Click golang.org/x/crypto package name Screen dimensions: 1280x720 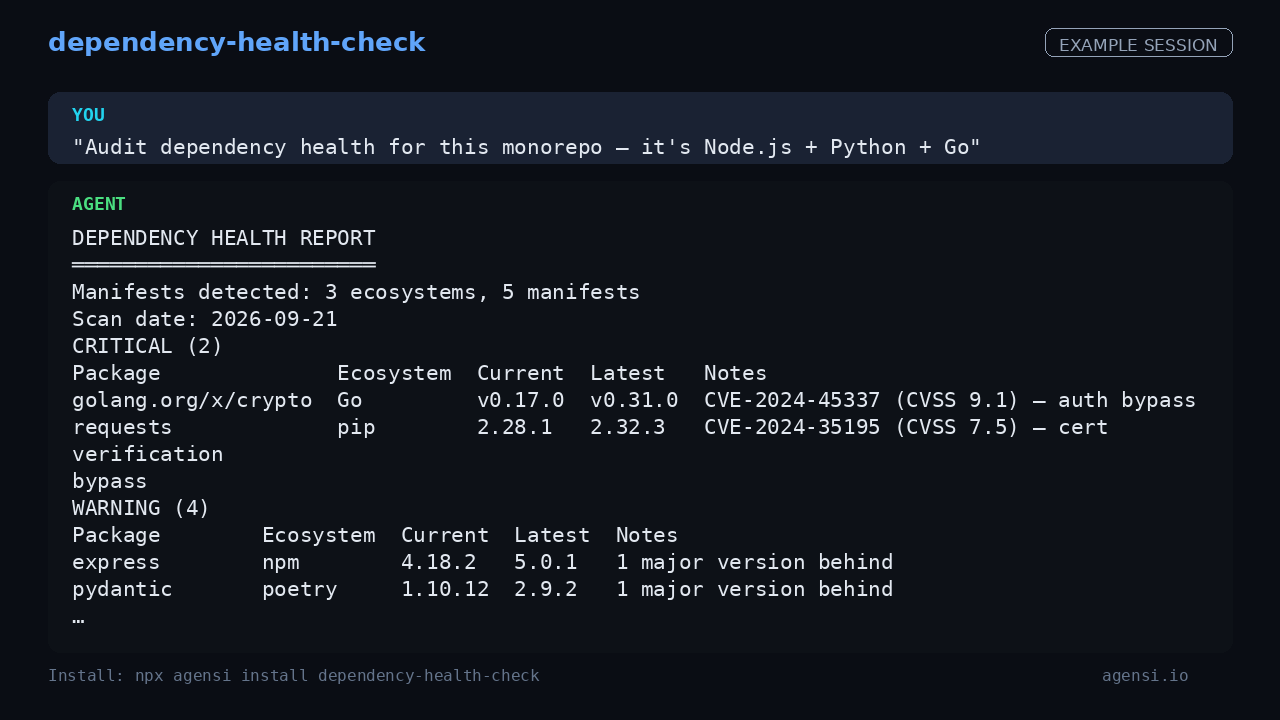[192, 400]
